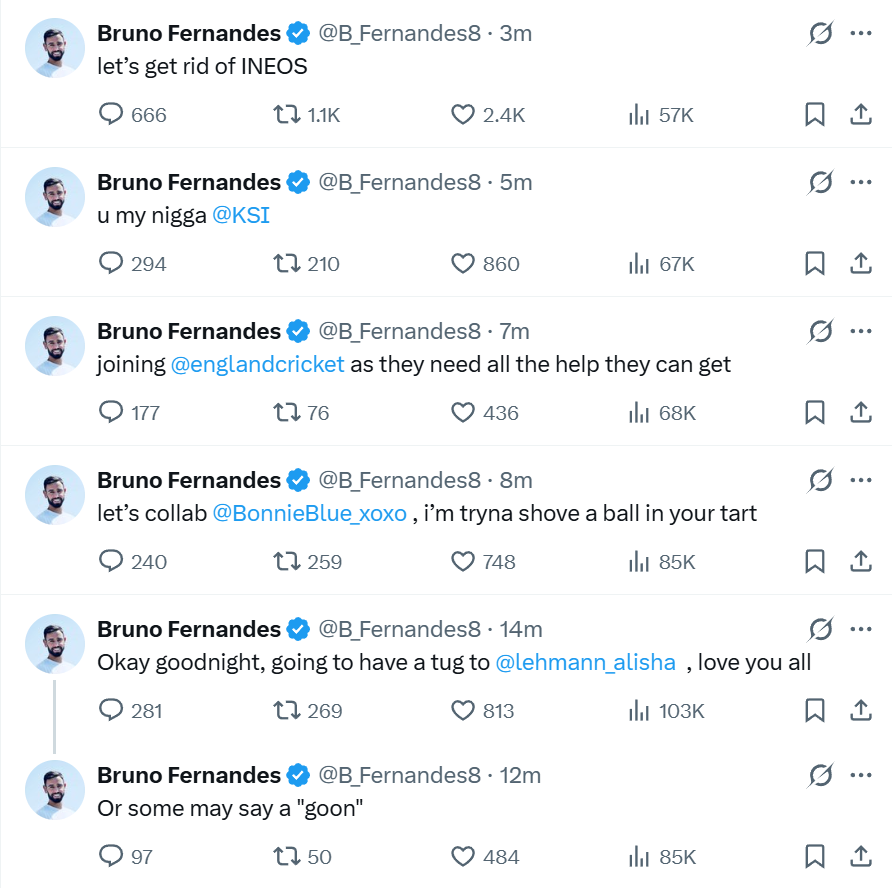Image resolution: width=892 pixels, height=888 pixels.
Task: Open profile avatar on the INEOS tweet
Action: click(54, 48)
